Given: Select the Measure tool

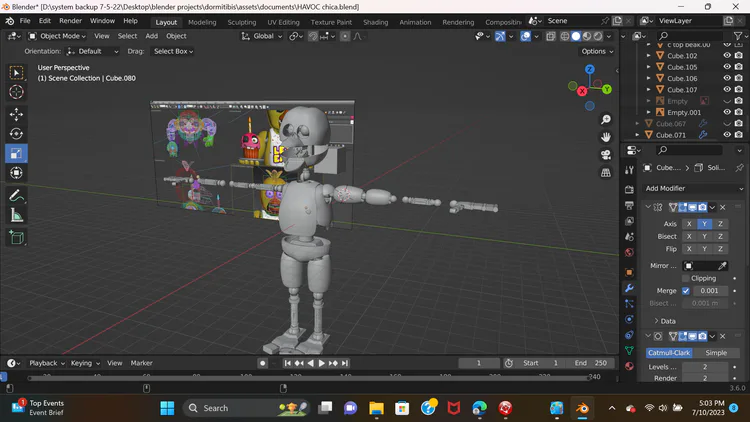Looking at the screenshot, I should tap(16, 215).
